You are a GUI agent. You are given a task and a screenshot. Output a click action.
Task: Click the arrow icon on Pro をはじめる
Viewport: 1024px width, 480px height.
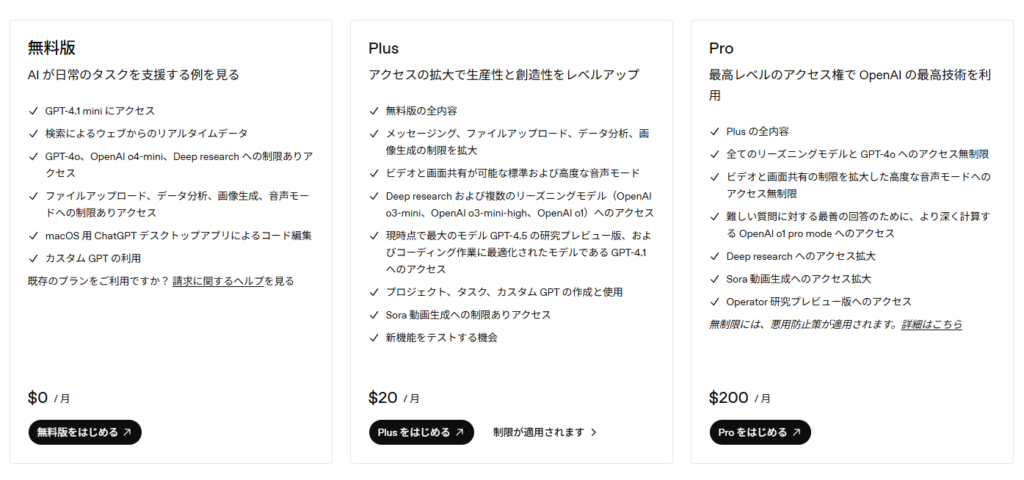tap(797, 433)
